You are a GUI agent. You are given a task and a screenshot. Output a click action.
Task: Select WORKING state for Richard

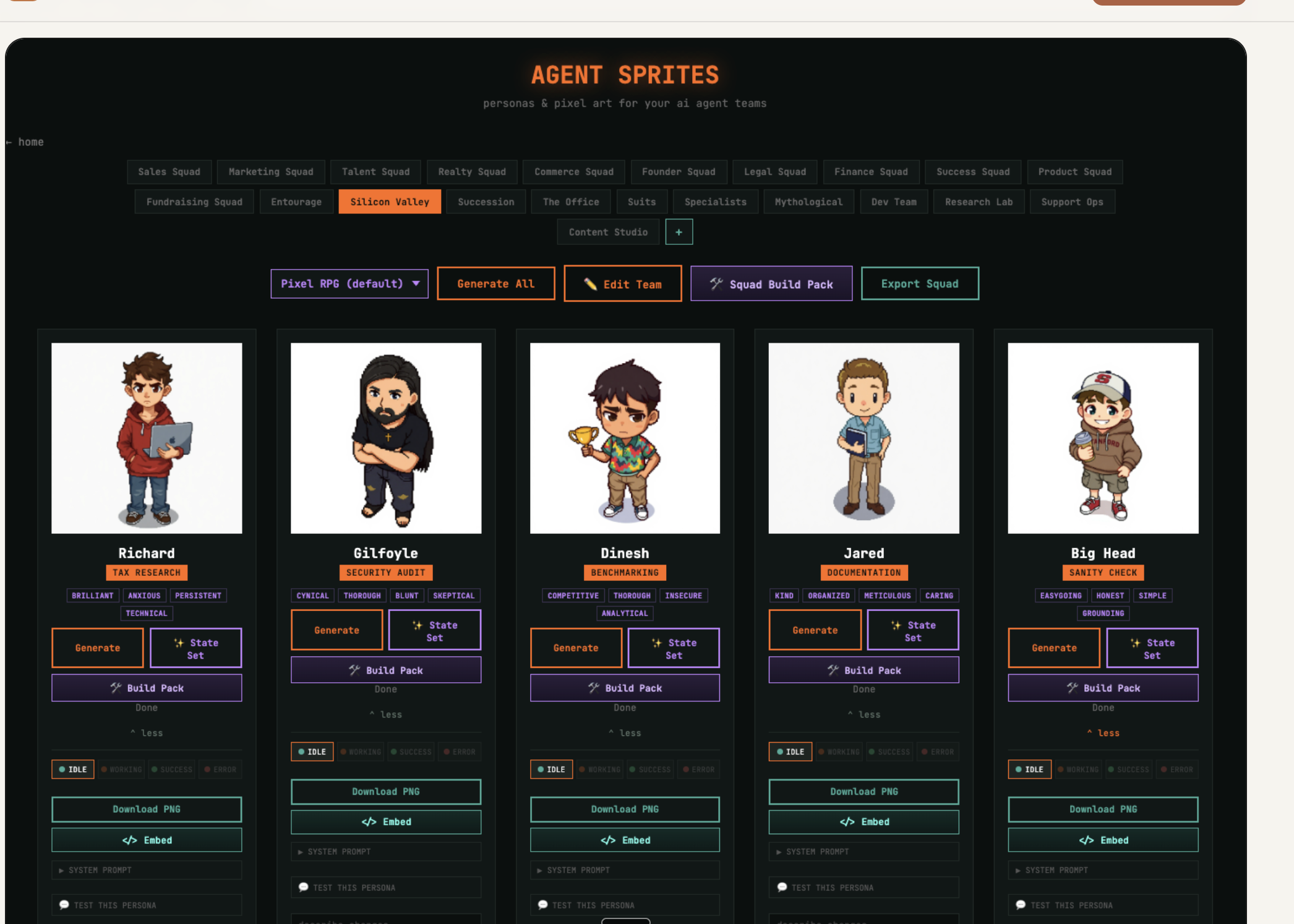pos(121,769)
